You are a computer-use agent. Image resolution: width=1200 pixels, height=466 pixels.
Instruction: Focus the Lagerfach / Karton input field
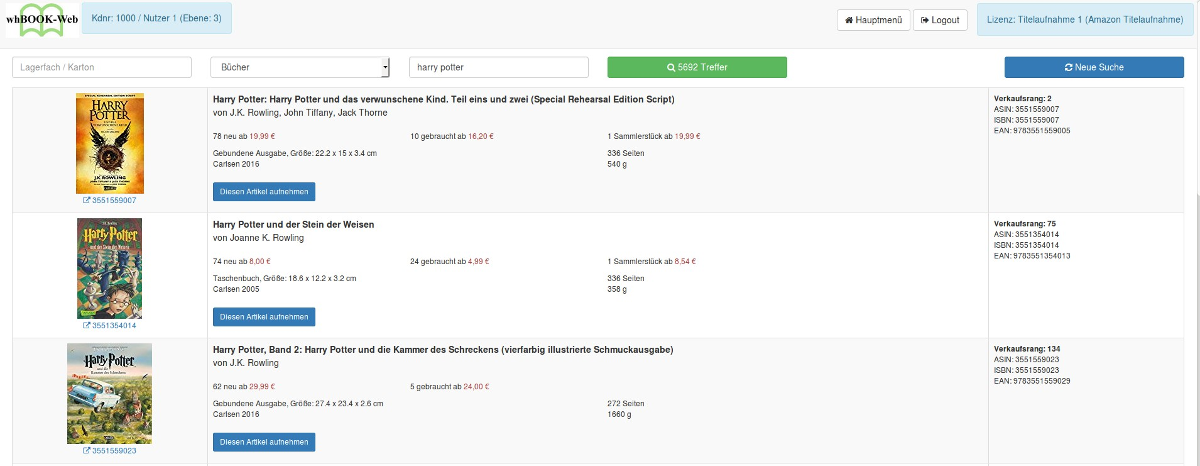click(x=101, y=67)
